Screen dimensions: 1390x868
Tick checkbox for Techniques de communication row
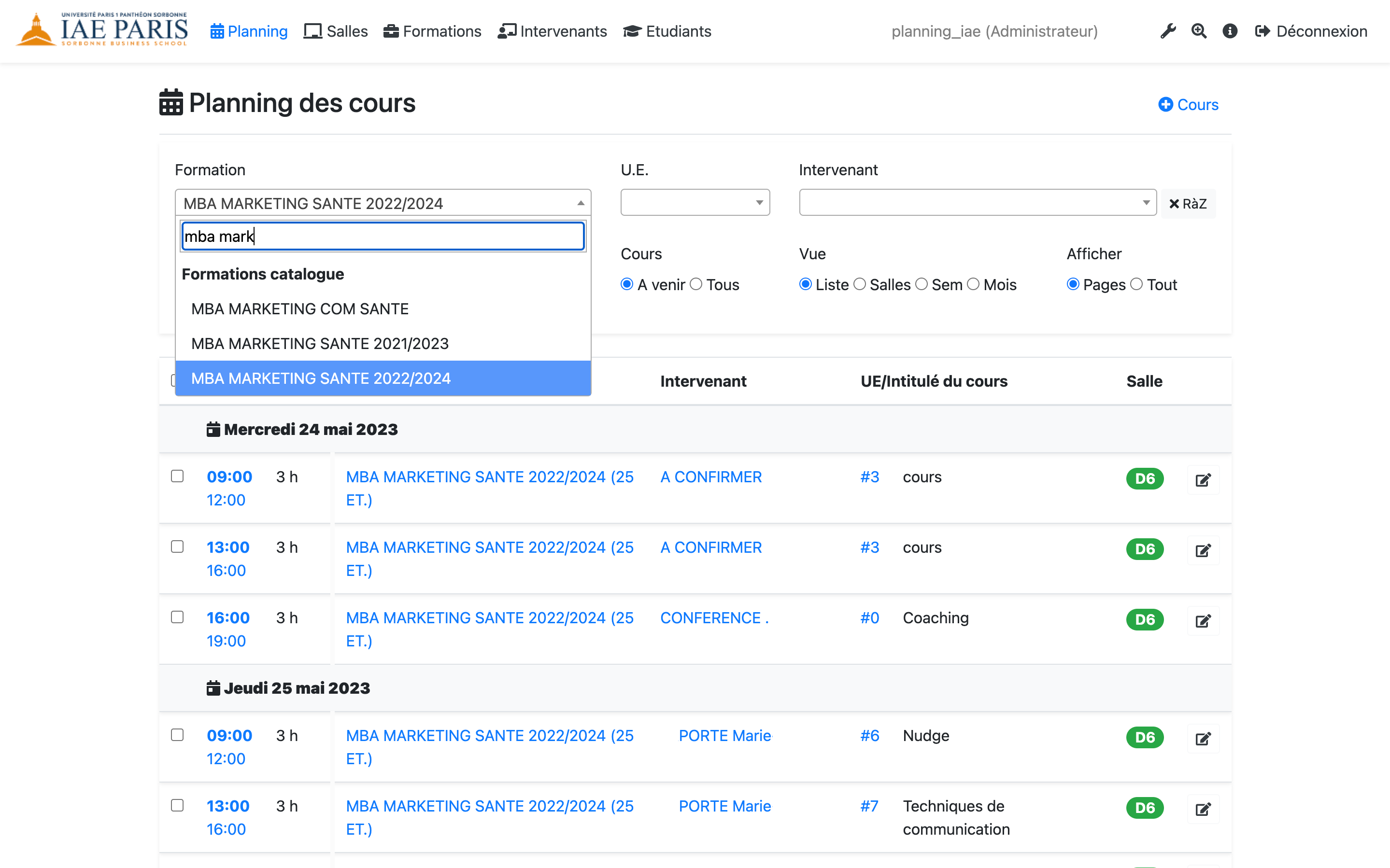point(177,805)
